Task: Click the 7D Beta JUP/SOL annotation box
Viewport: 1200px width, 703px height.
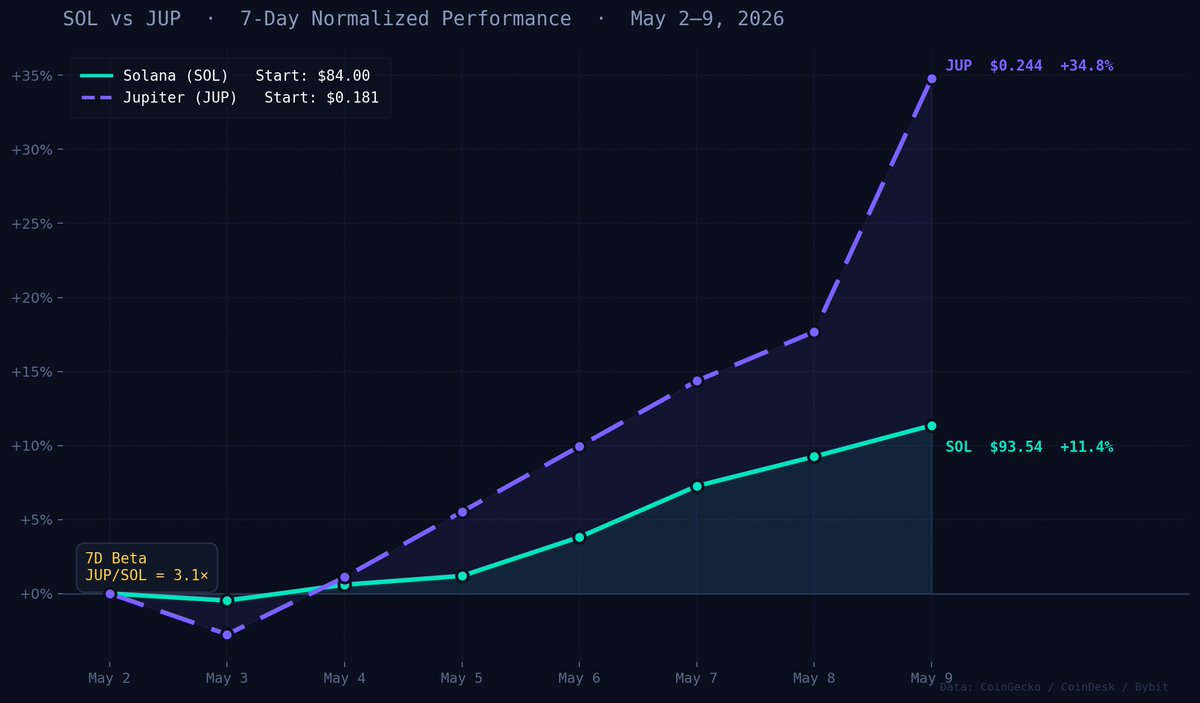Action: point(147,567)
